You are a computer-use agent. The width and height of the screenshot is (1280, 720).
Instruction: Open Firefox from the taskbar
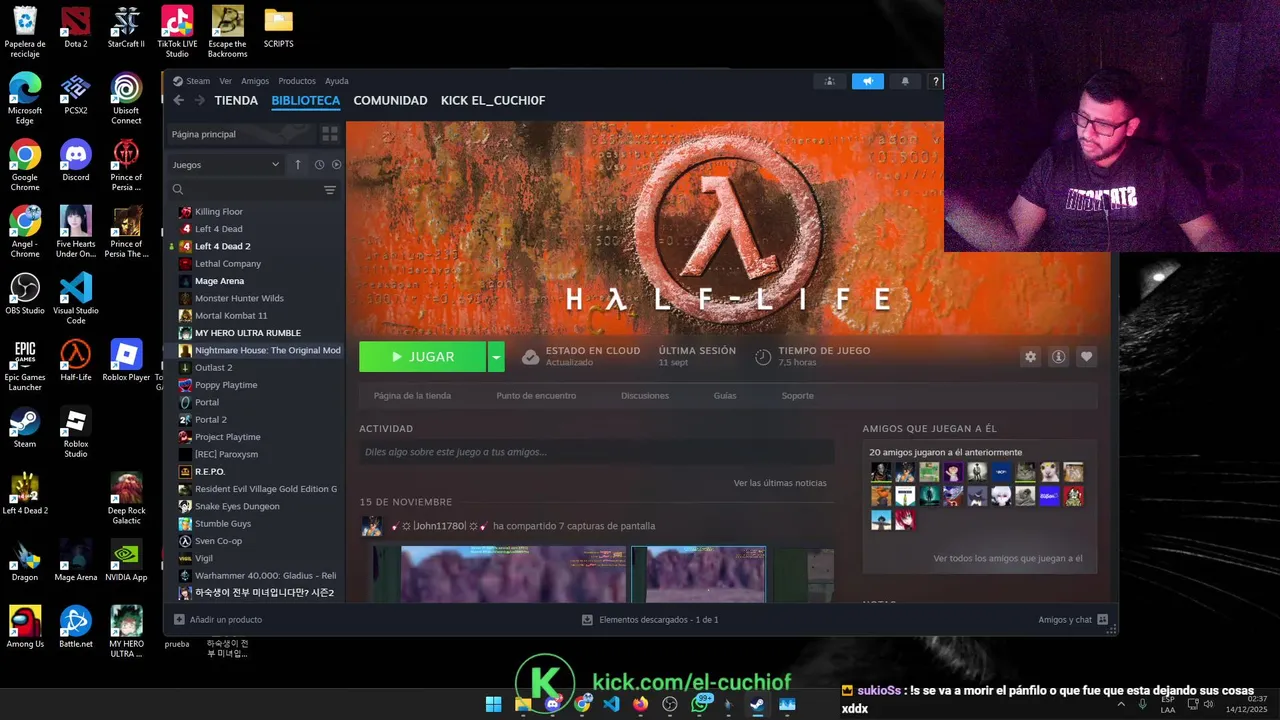[x=641, y=704]
